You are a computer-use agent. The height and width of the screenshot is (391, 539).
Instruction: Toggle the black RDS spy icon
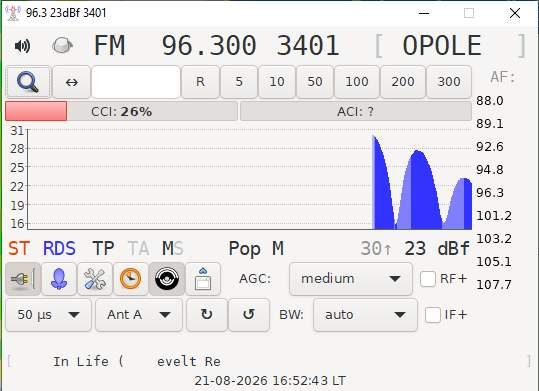point(167,279)
